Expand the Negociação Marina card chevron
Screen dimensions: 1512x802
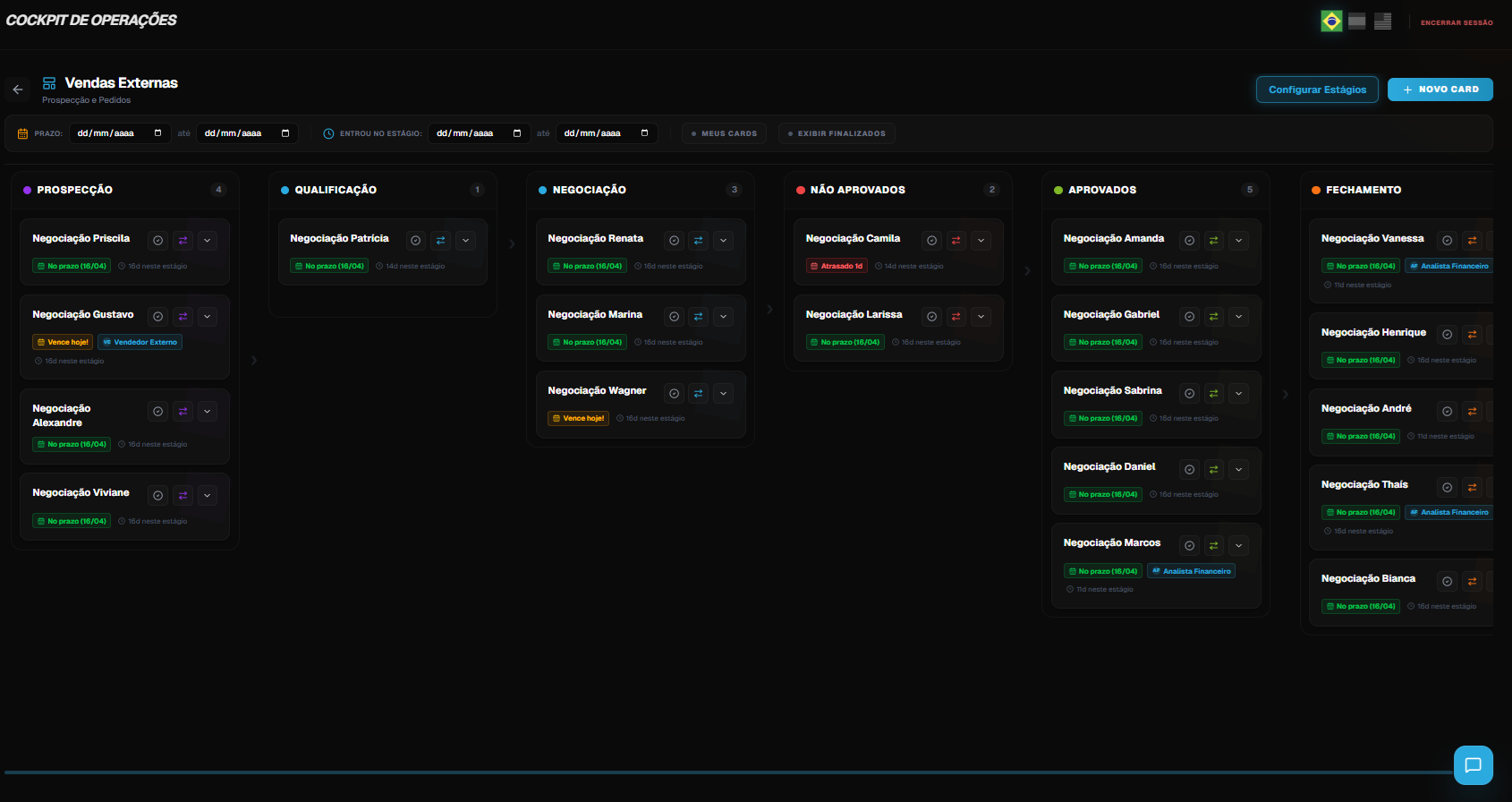tap(724, 317)
